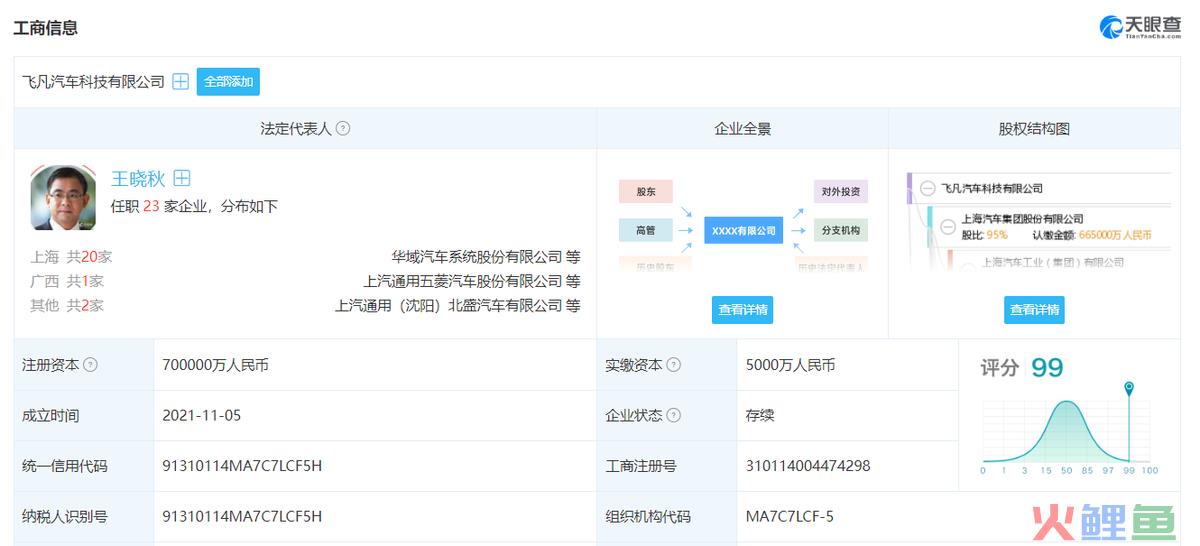The width and height of the screenshot is (1200, 546).
Task: Click the 天眼查 logo
Action: click(1140, 27)
